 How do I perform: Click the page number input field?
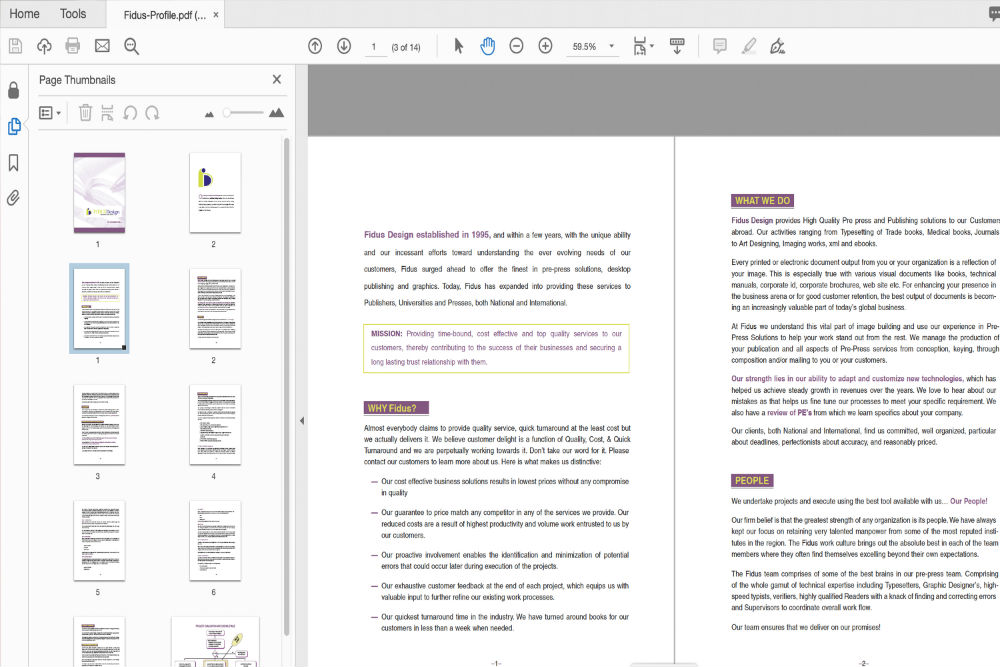pyautogui.click(x=374, y=47)
